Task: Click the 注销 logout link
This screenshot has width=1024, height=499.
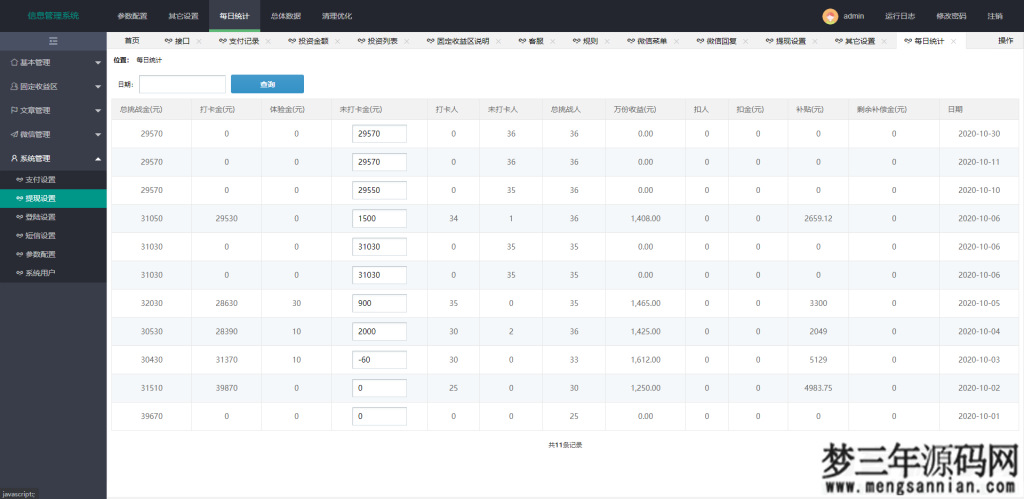Action: pyautogui.click(x=994, y=16)
